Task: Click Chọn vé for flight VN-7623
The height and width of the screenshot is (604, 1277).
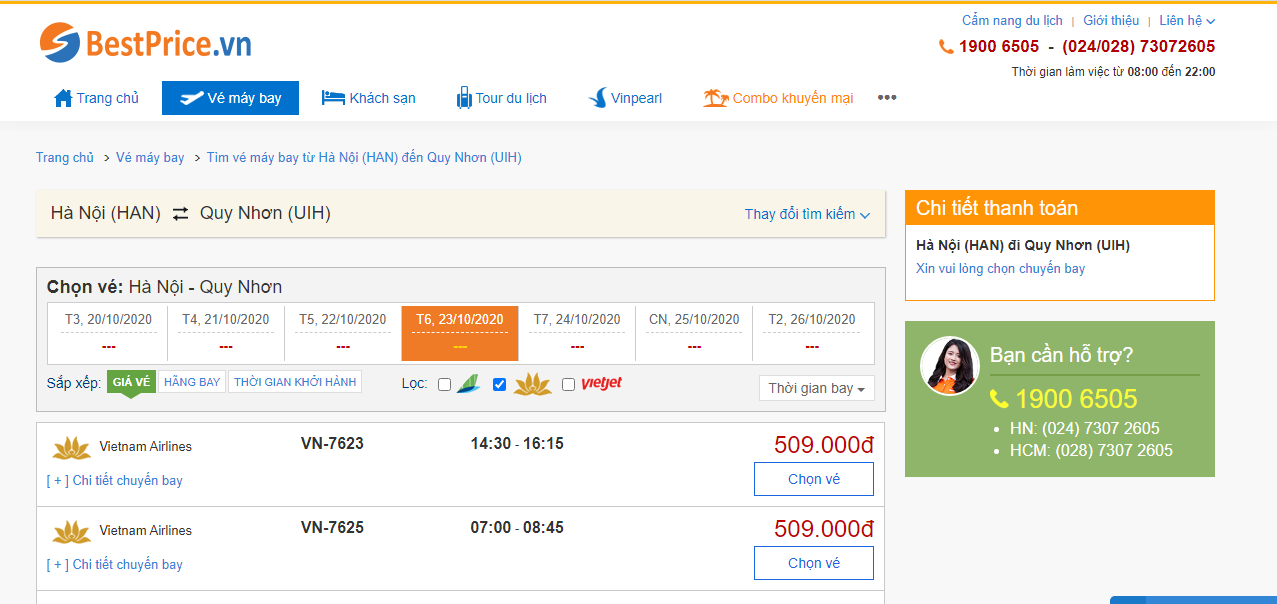Action: pyautogui.click(x=814, y=479)
